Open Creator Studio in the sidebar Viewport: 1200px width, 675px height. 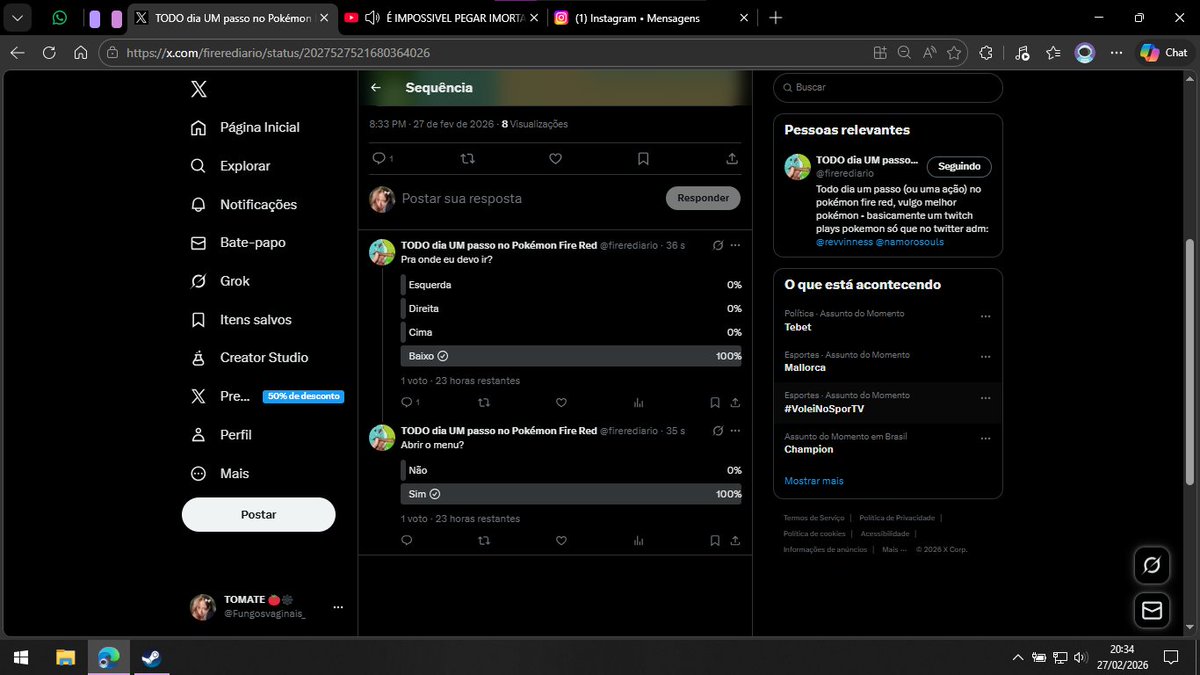(x=249, y=357)
